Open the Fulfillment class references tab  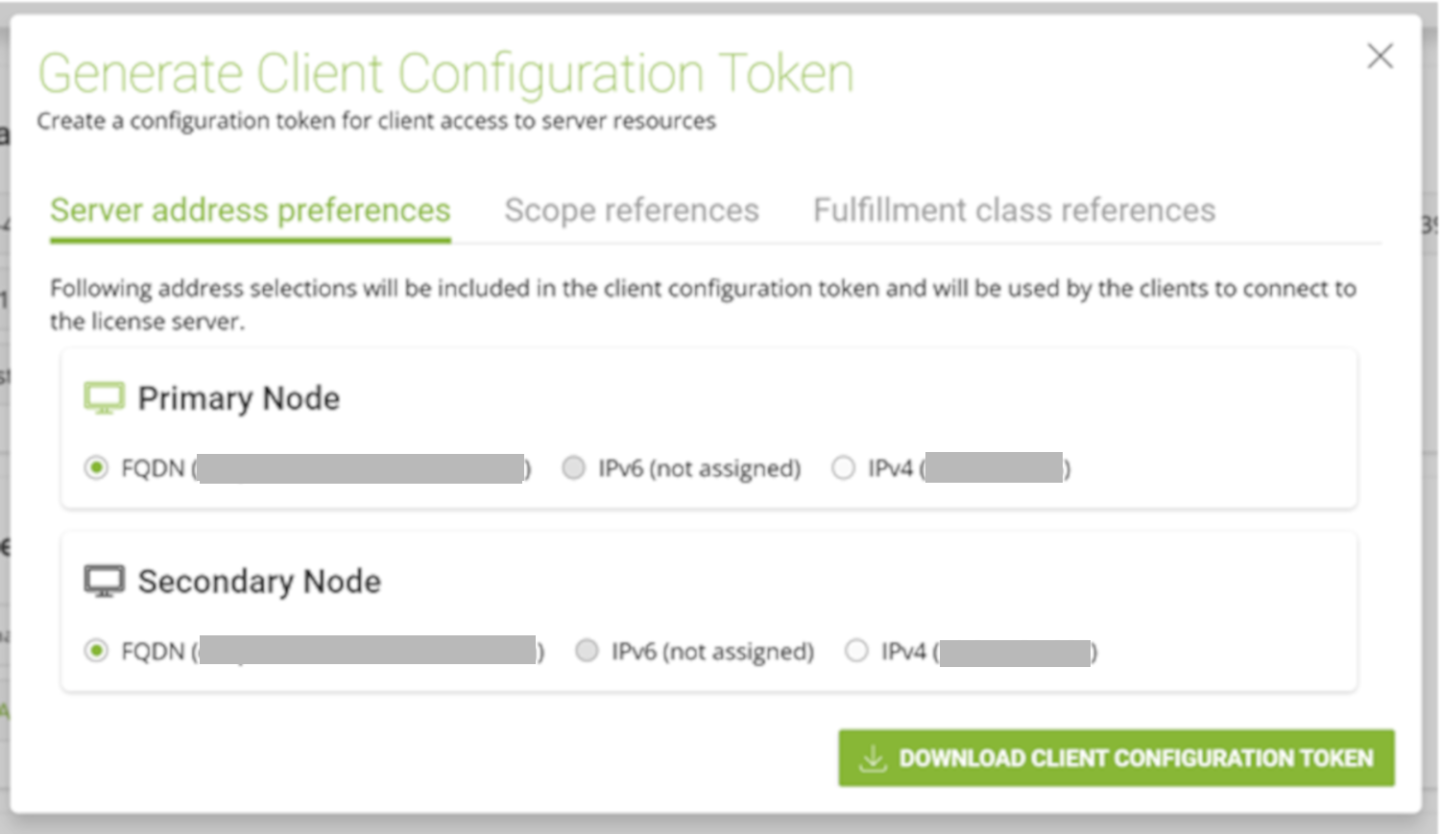point(1014,210)
